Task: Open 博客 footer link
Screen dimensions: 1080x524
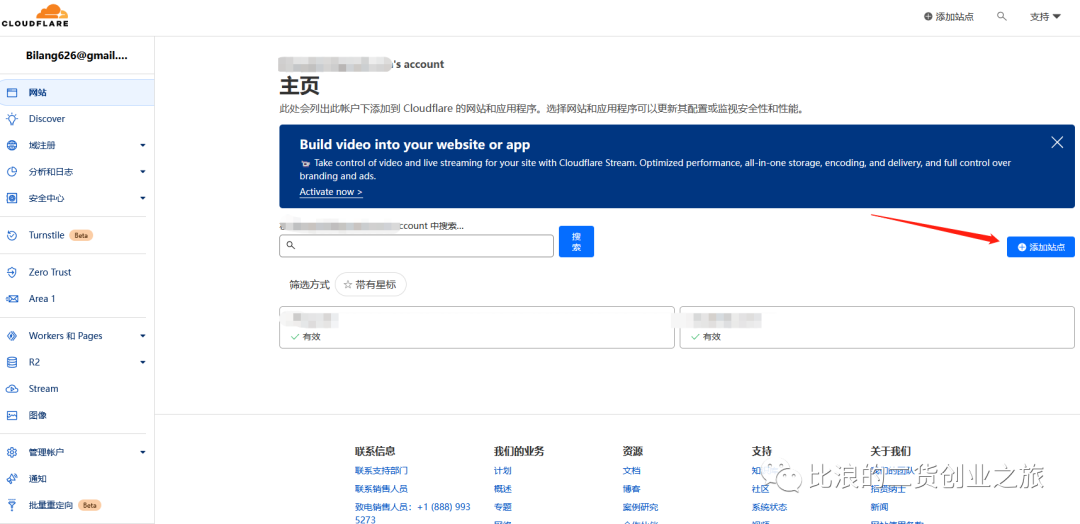Action: 632,489
